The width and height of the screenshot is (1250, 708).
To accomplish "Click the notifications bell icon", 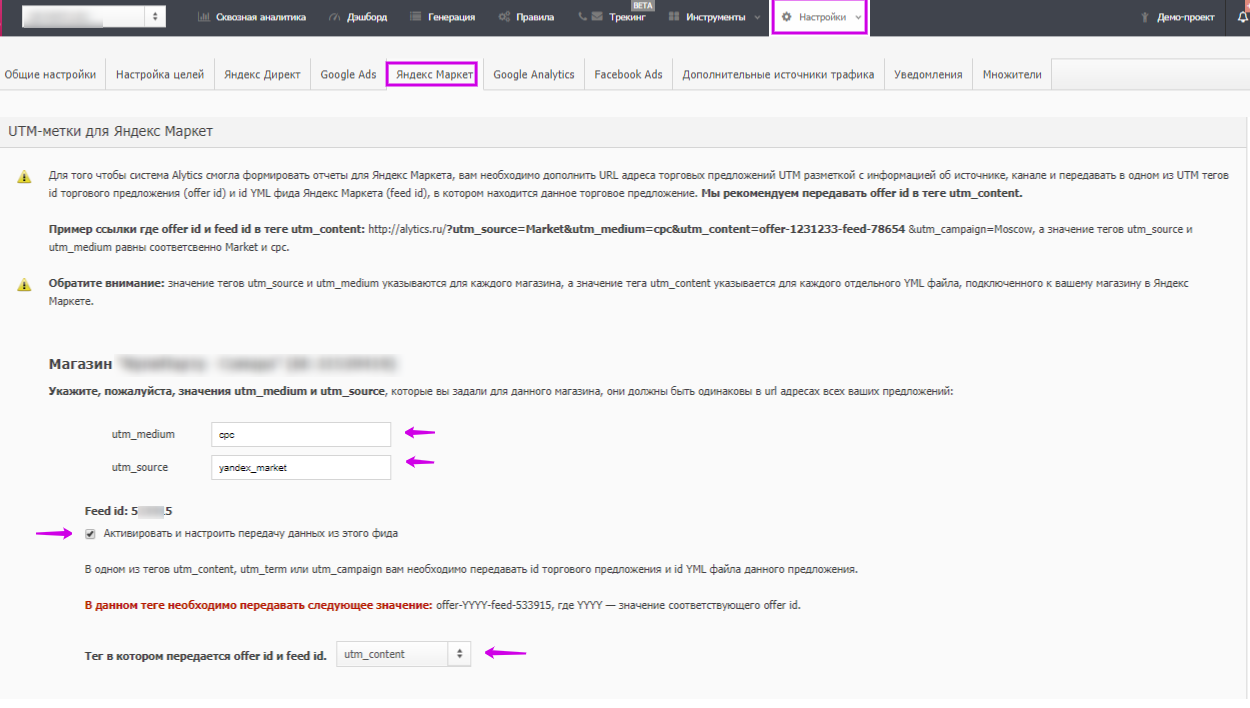I will coord(1242,17).
